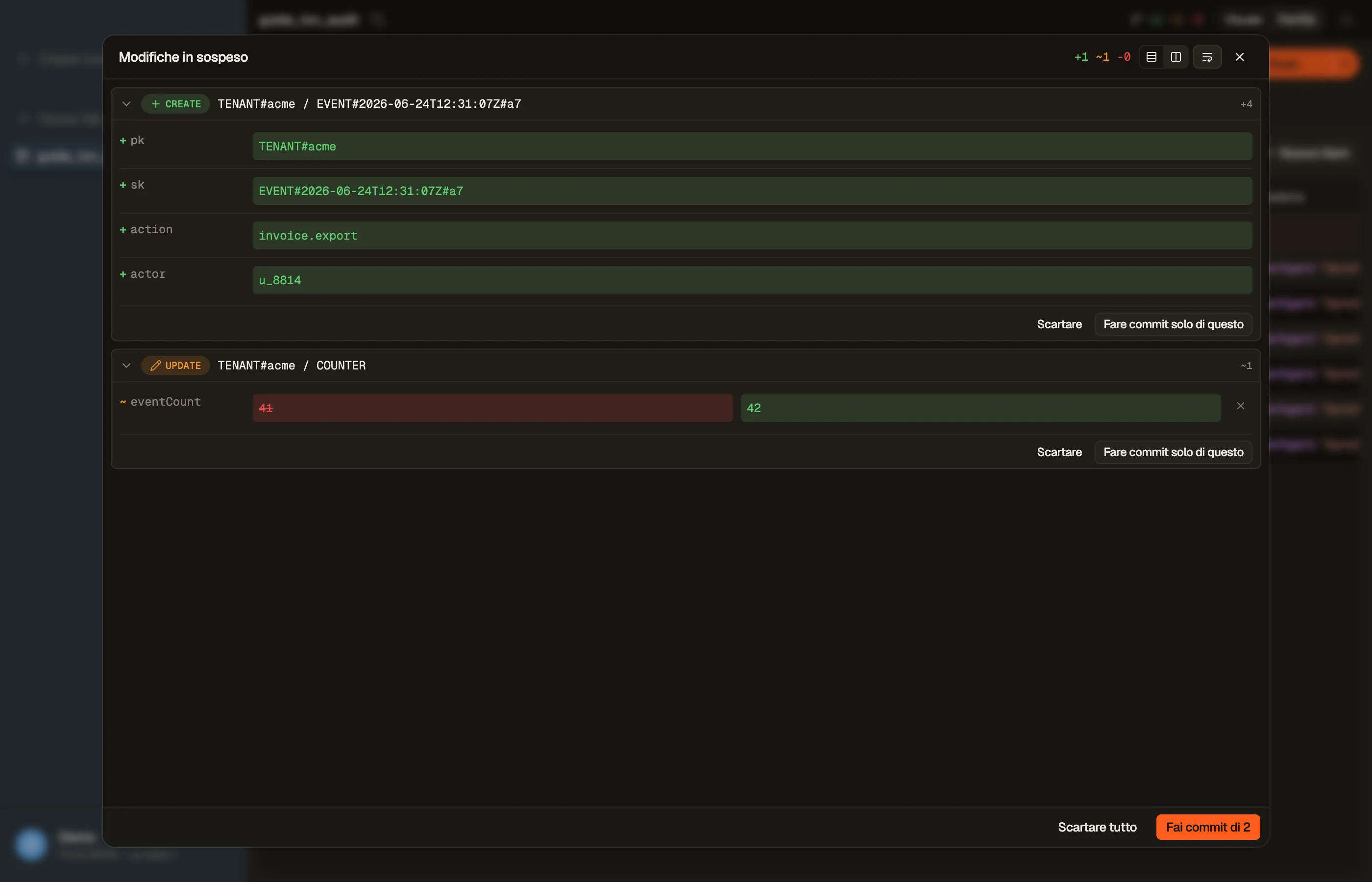Commit only the COUNTER update
Viewport: 1372px width, 882px height.
[1173, 452]
